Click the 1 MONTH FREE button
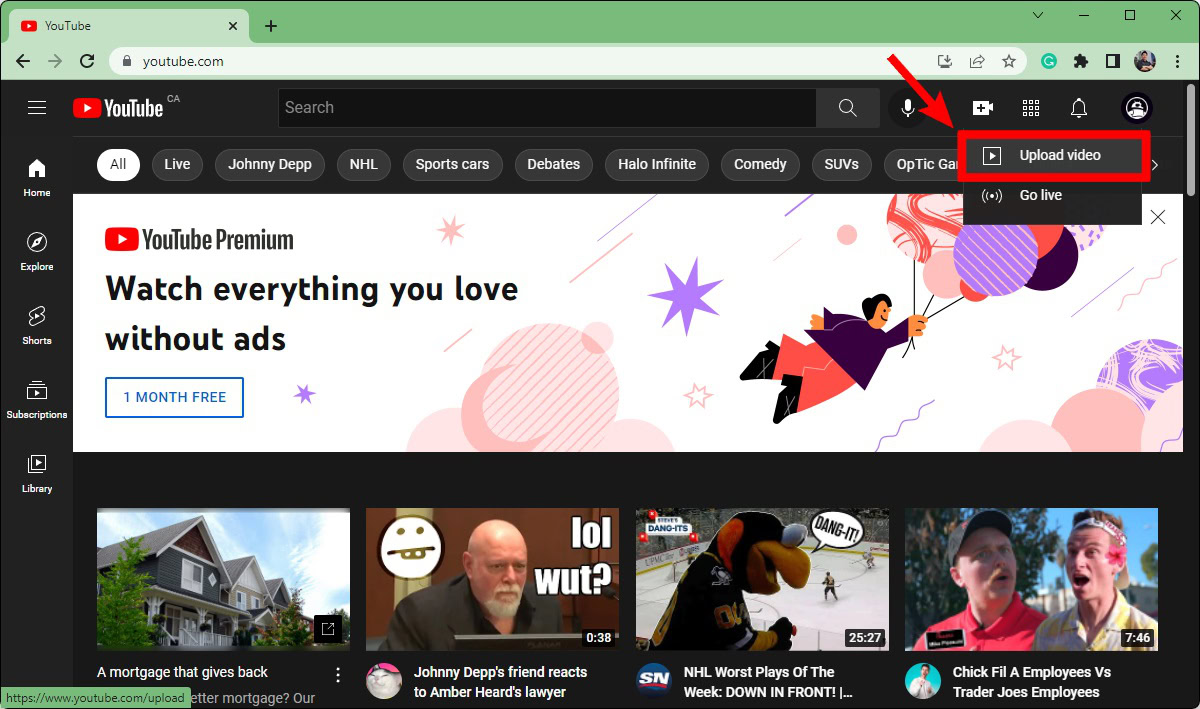This screenshot has height=709, width=1200. pos(175,397)
